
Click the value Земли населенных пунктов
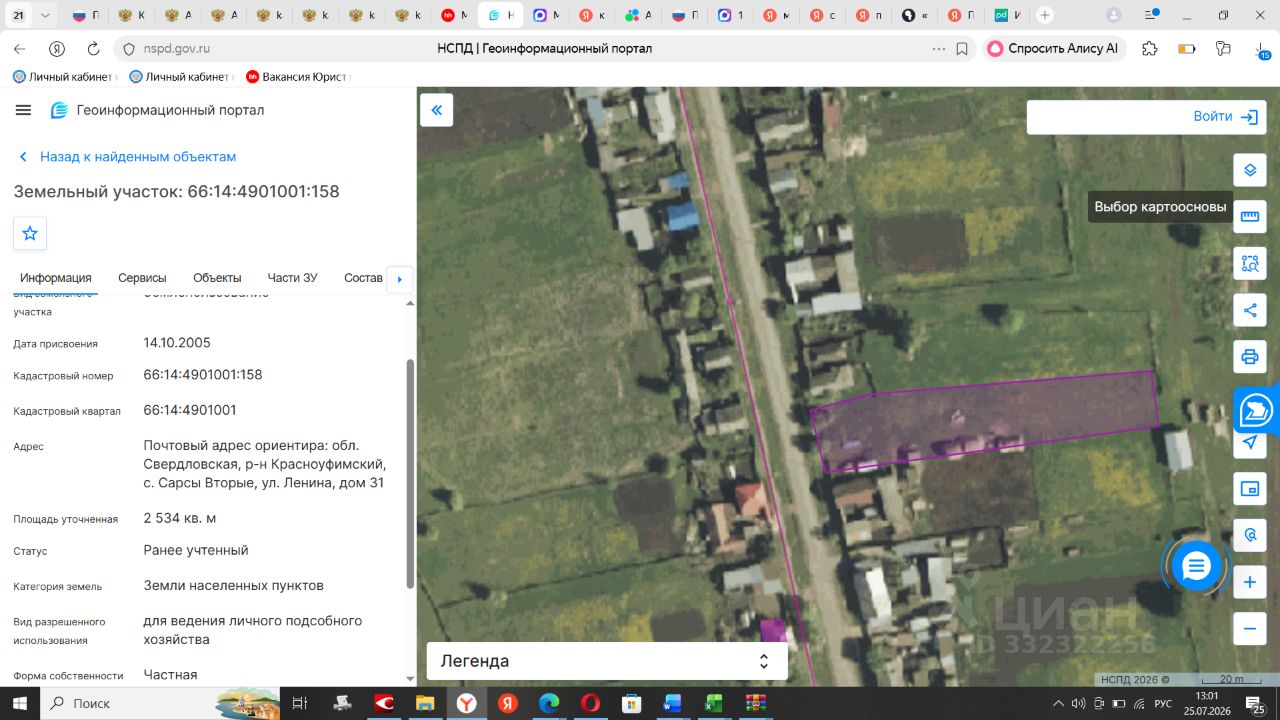click(x=234, y=586)
